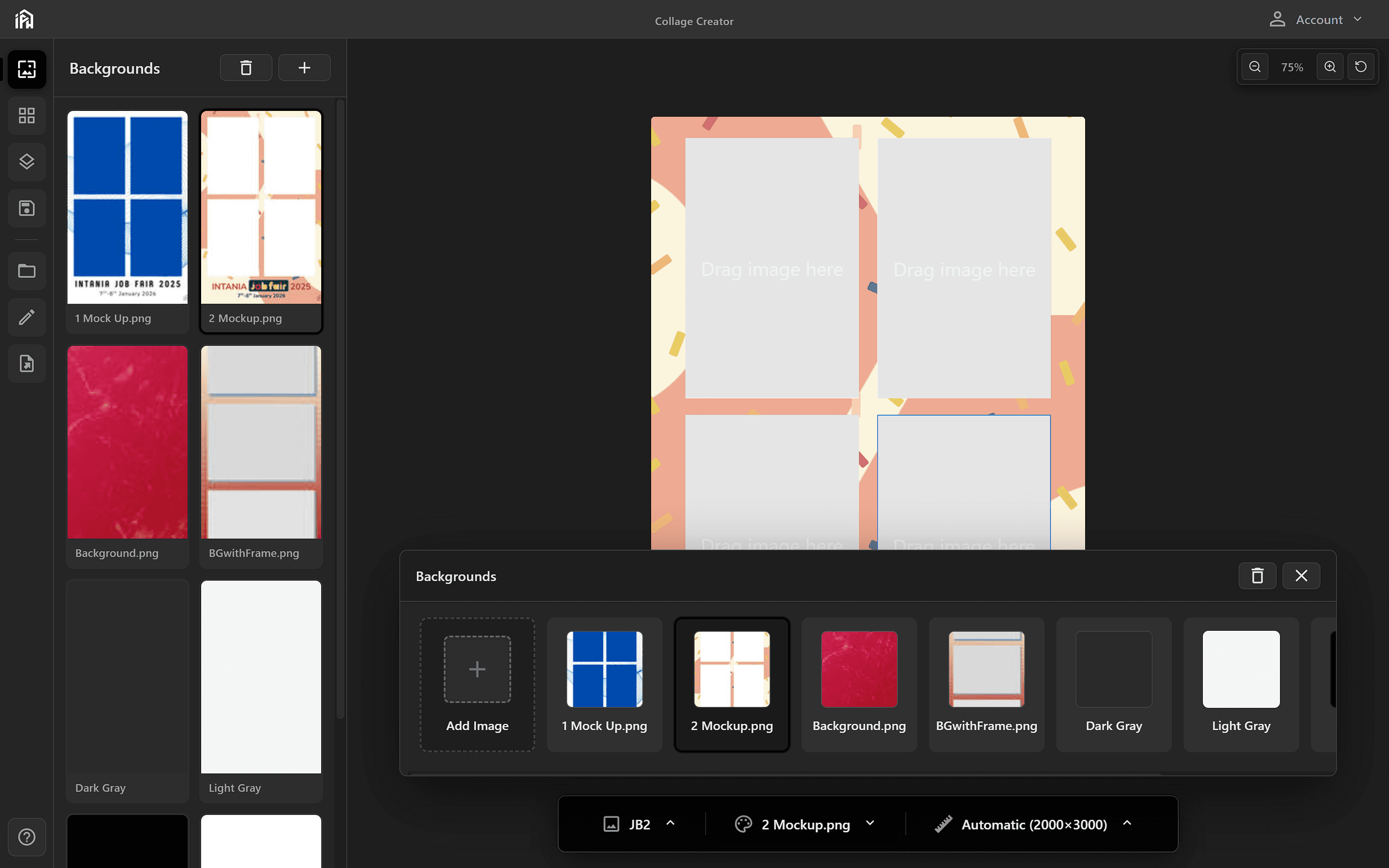This screenshot has width=1389, height=868.
Task: Click the Backgrounds popup header text
Action: coord(456,576)
